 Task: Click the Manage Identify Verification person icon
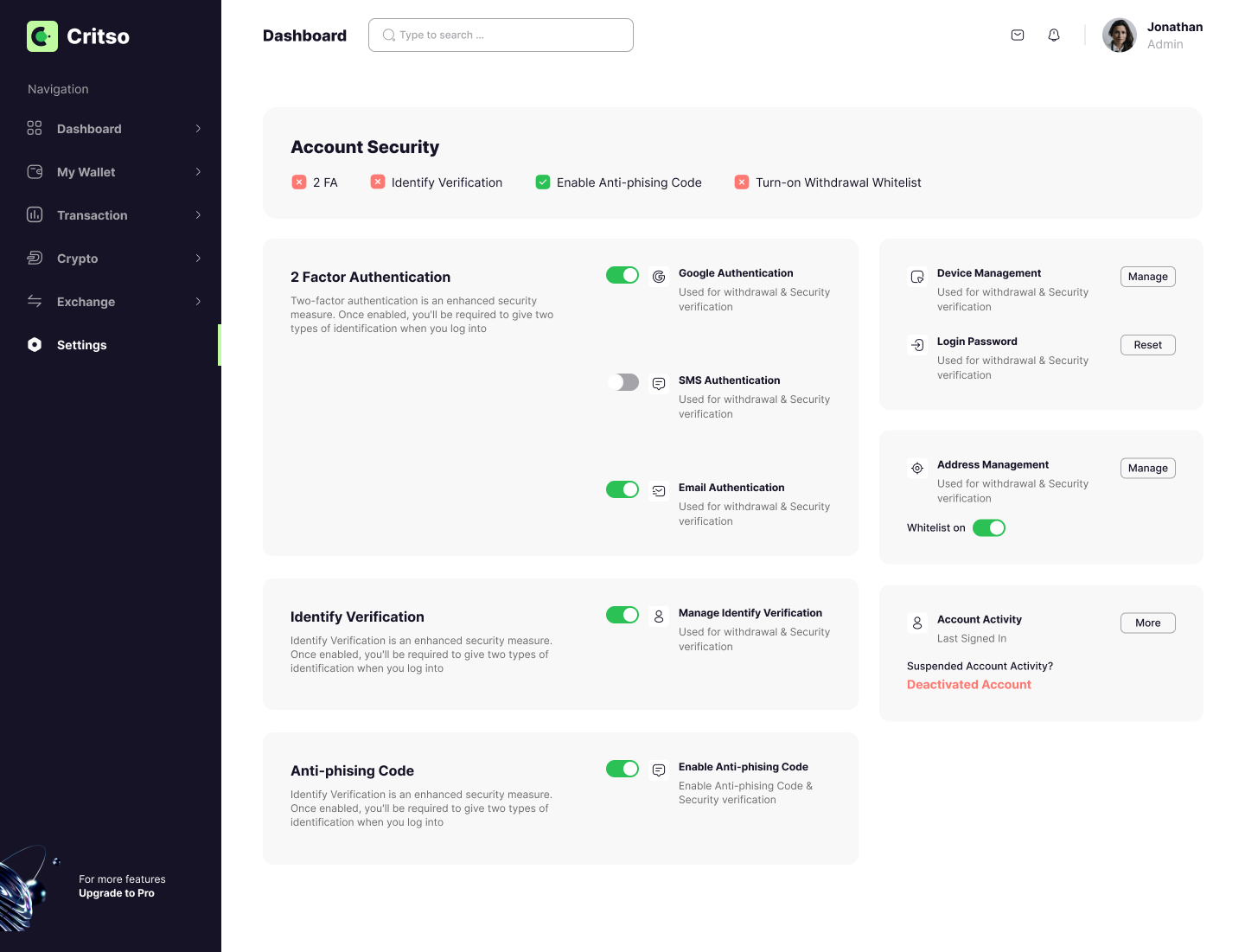point(659,617)
